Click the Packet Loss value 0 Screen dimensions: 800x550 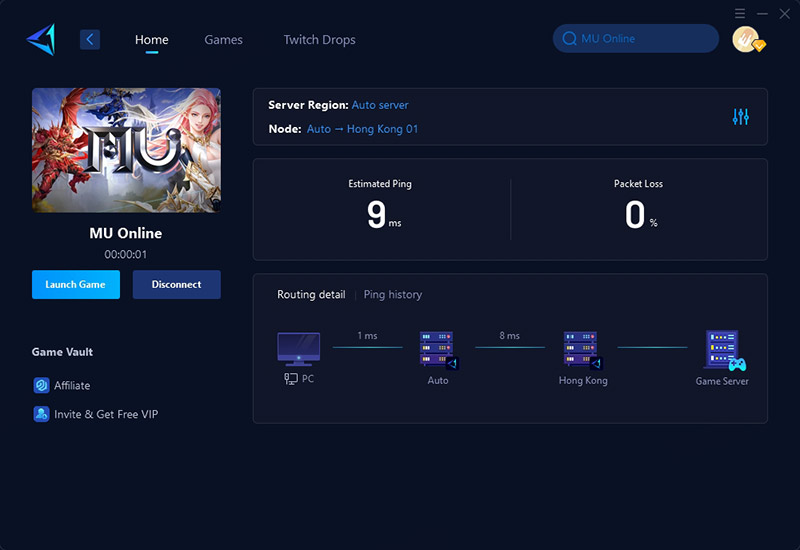pos(635,214)
